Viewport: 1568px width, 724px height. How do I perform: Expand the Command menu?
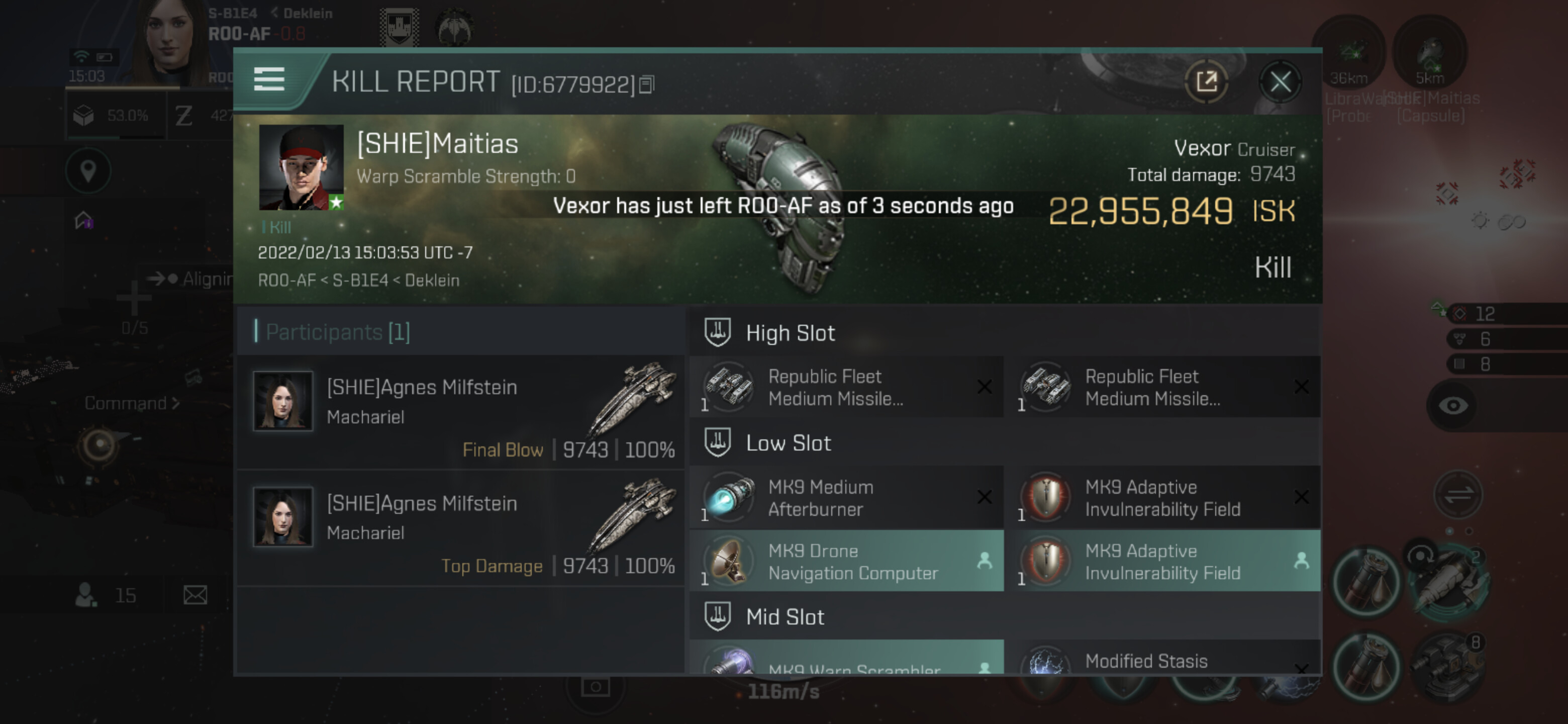pos(132,403)
